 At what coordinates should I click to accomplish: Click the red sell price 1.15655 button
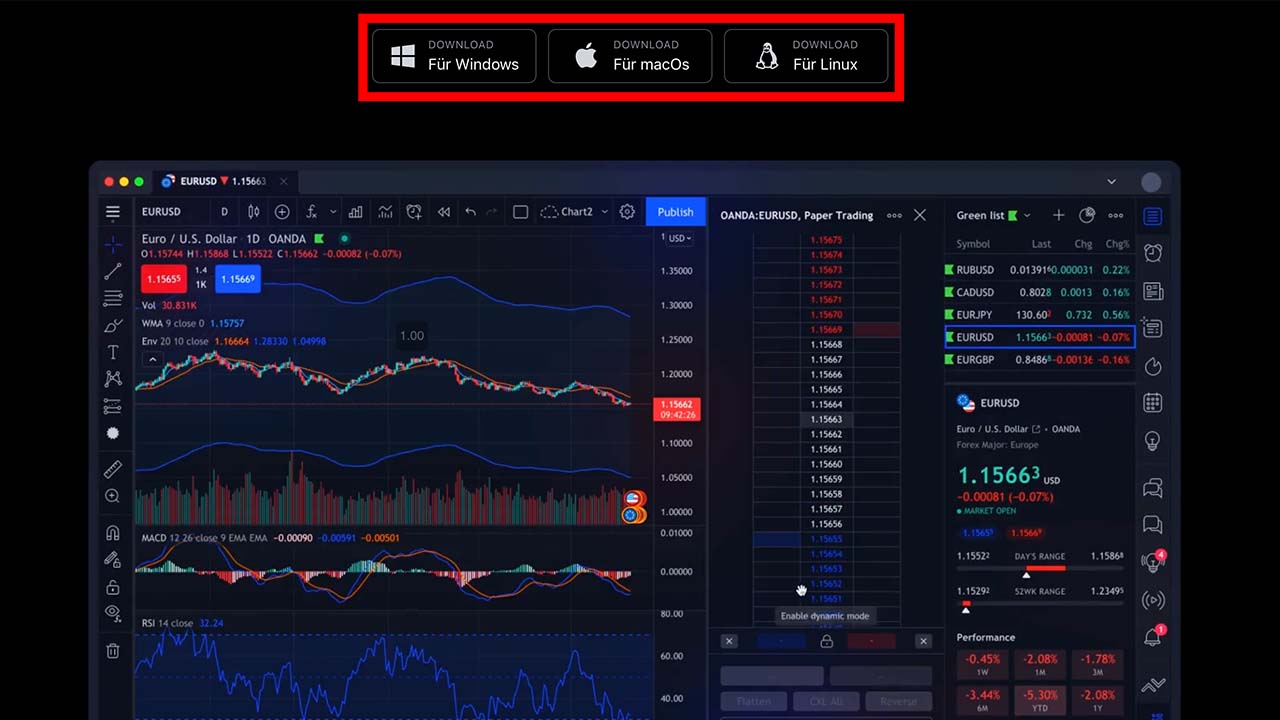click(162, 279)
